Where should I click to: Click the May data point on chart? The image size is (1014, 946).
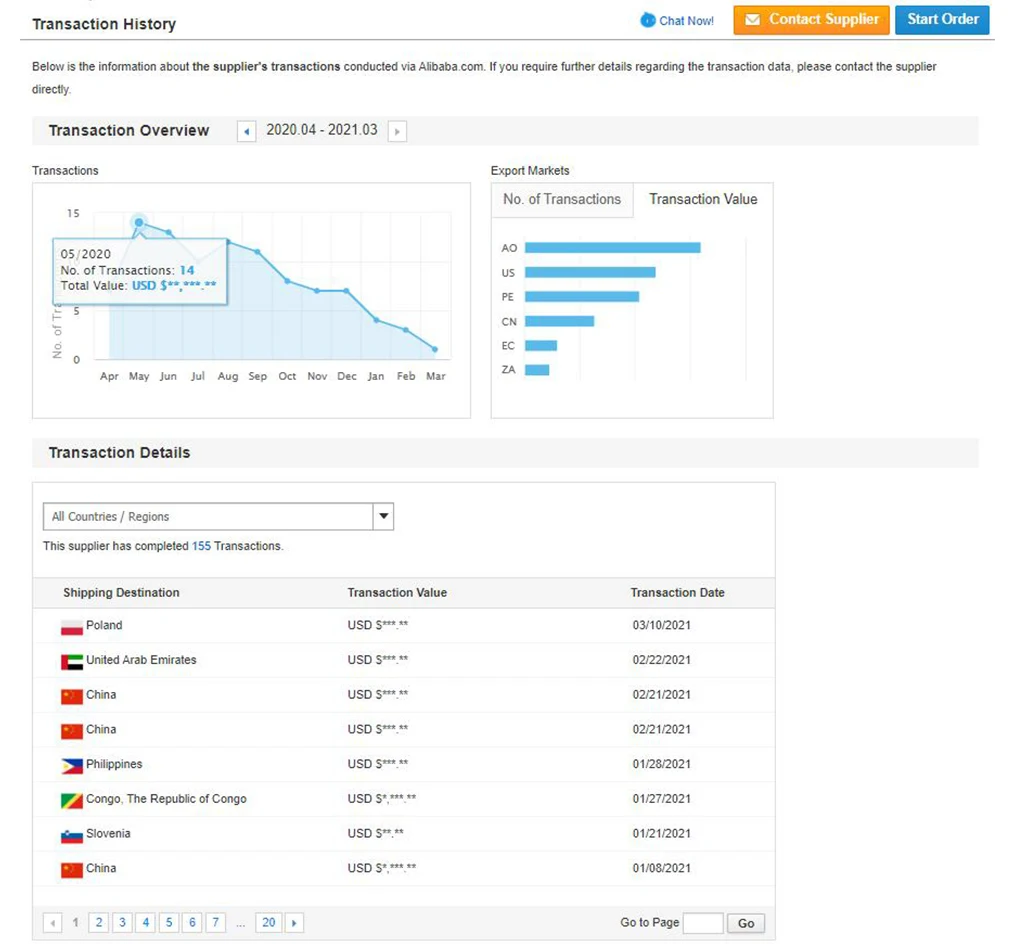(x=139, y=223)
